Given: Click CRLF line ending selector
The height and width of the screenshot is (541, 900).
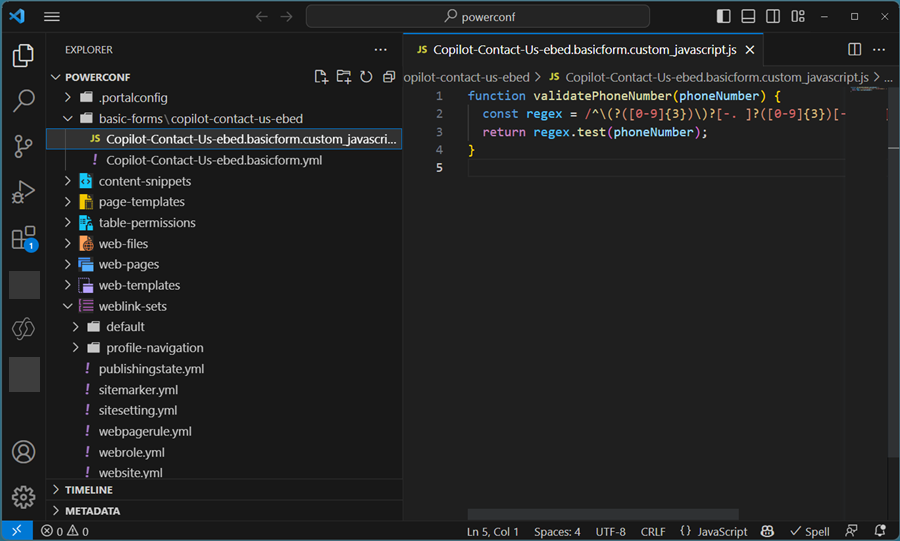Looking at the screenshot, I should click(652, 531).
